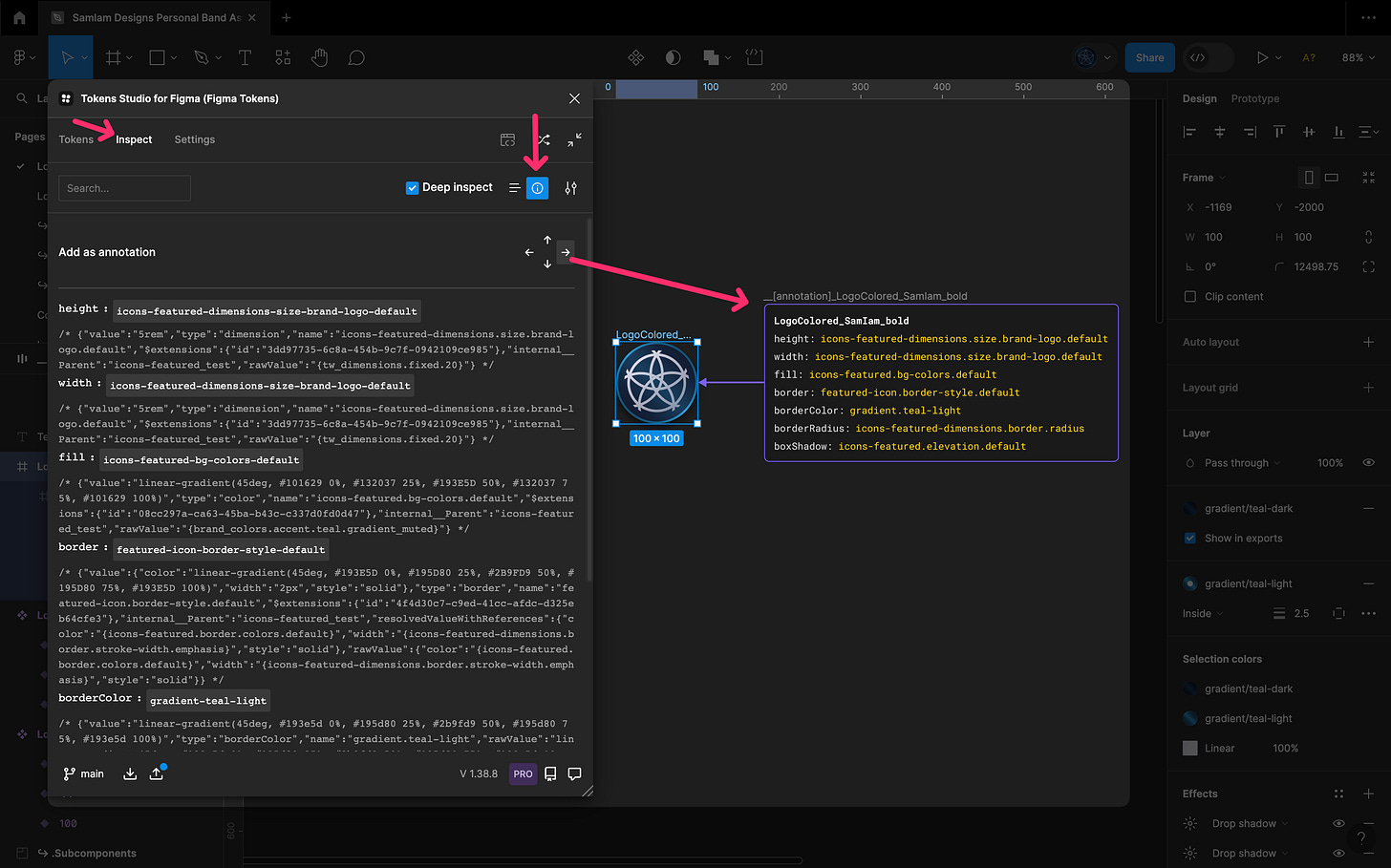Open stroke advanced three-dots menu
This screenshot has height=868, width=1391.
point(1368,614)
